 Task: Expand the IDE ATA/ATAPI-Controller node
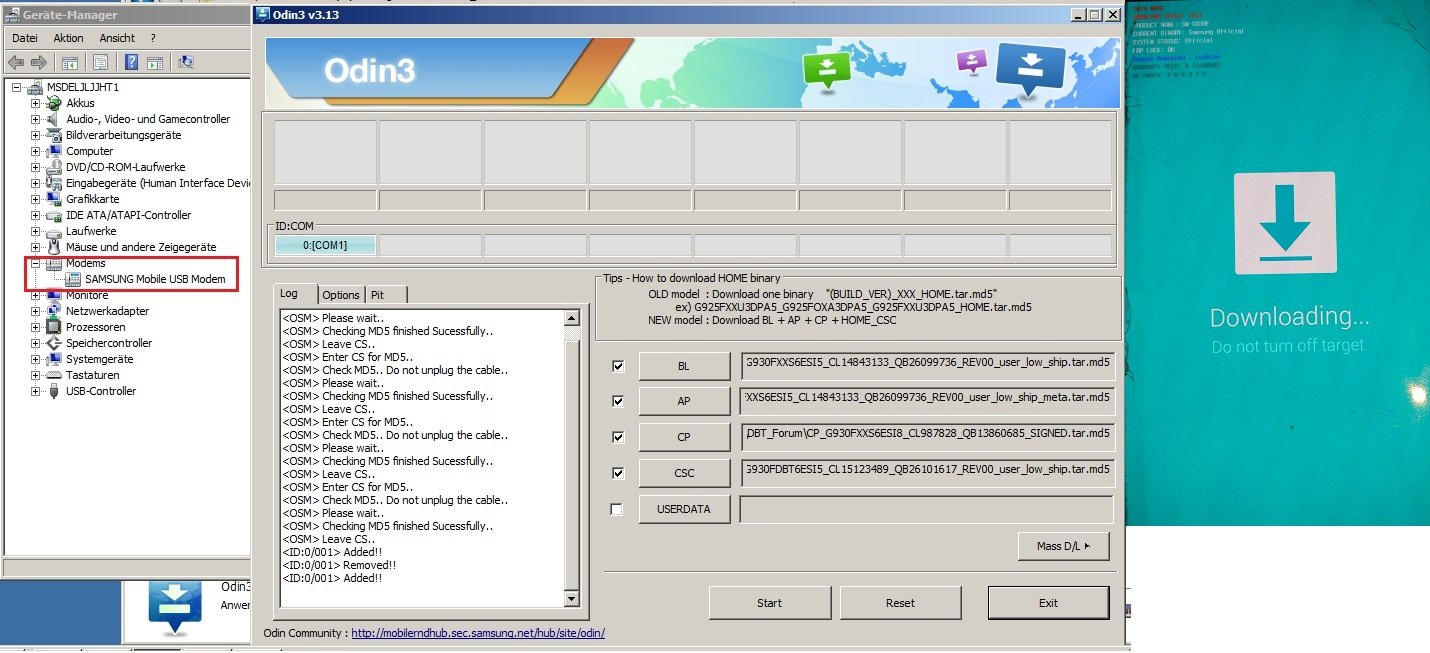tap(36, 215)
